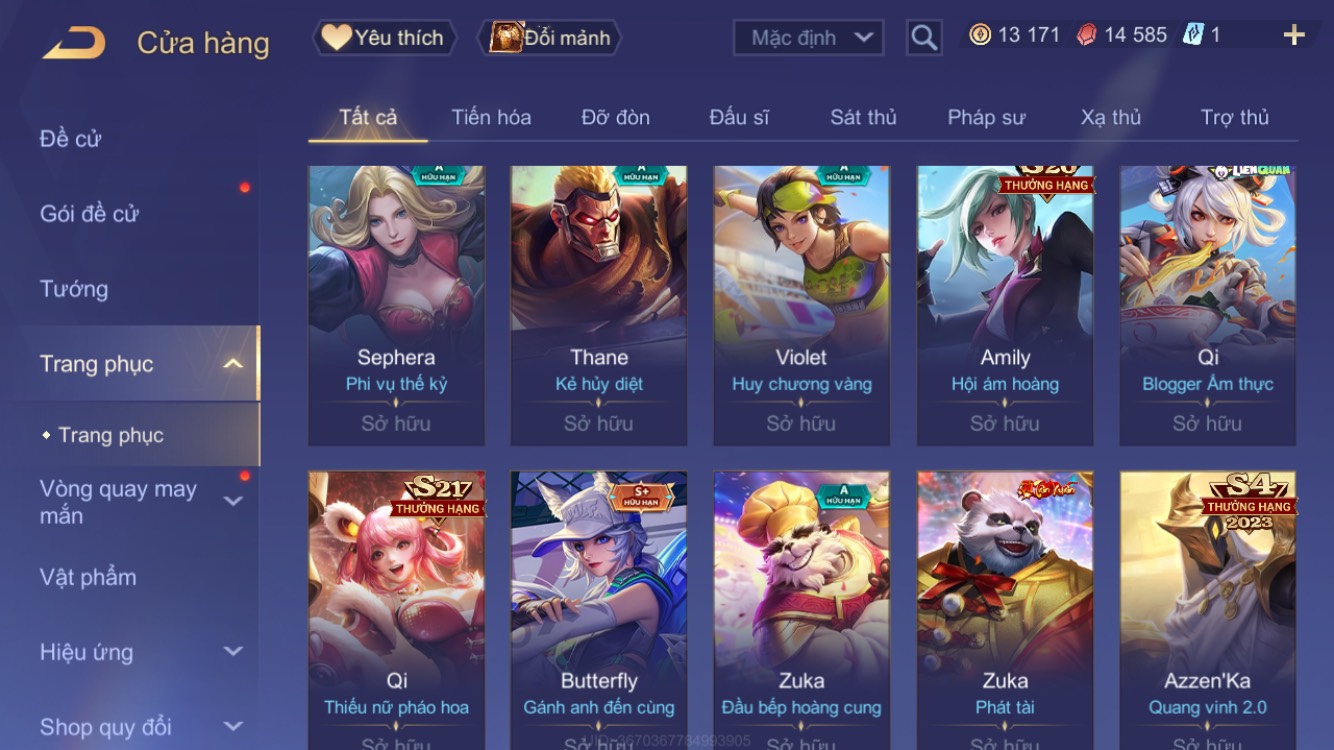Tap the blue ticket currency icon

pos(1193,35)
